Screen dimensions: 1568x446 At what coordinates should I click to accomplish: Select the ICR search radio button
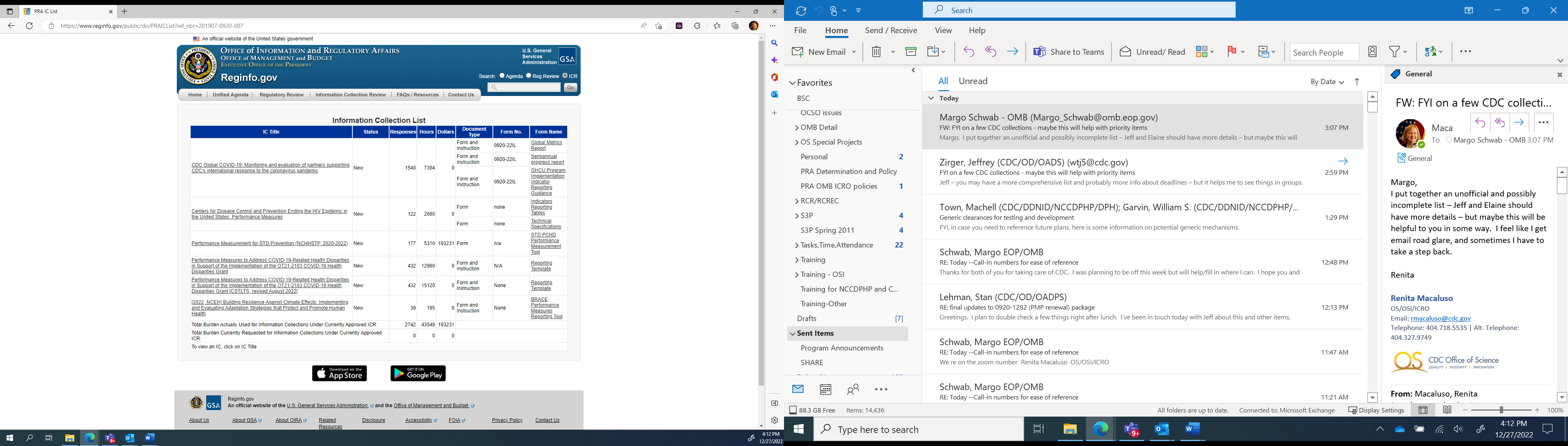click(x=565, y=76)
